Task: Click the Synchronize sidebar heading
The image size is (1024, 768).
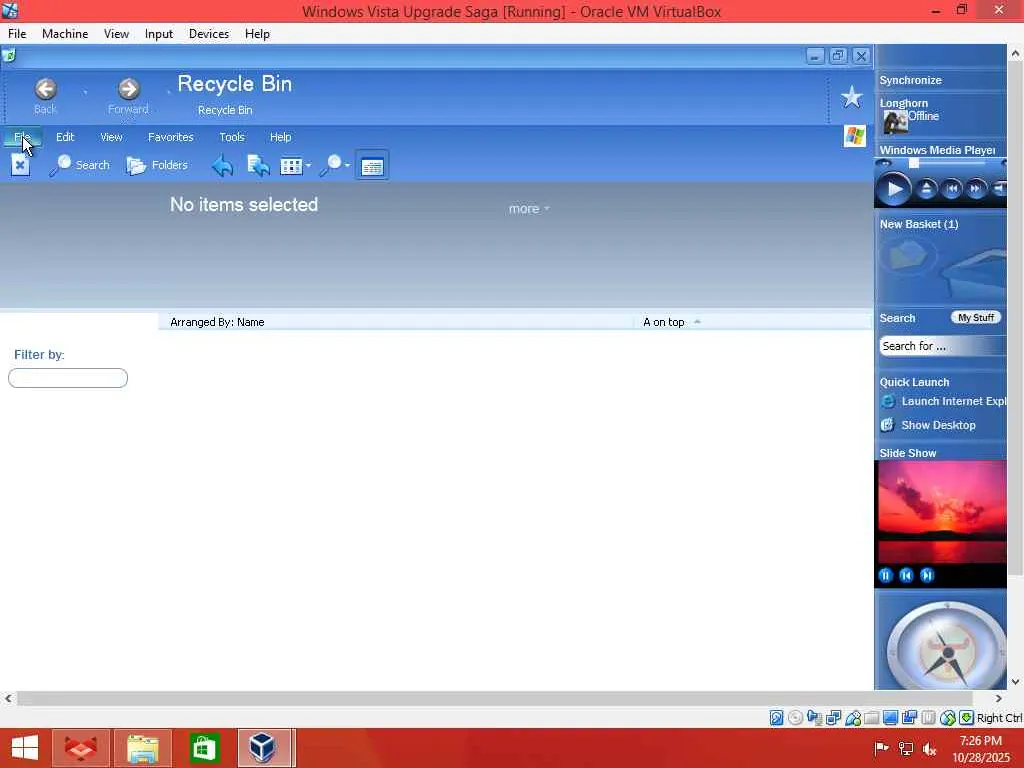Action: 910,80
